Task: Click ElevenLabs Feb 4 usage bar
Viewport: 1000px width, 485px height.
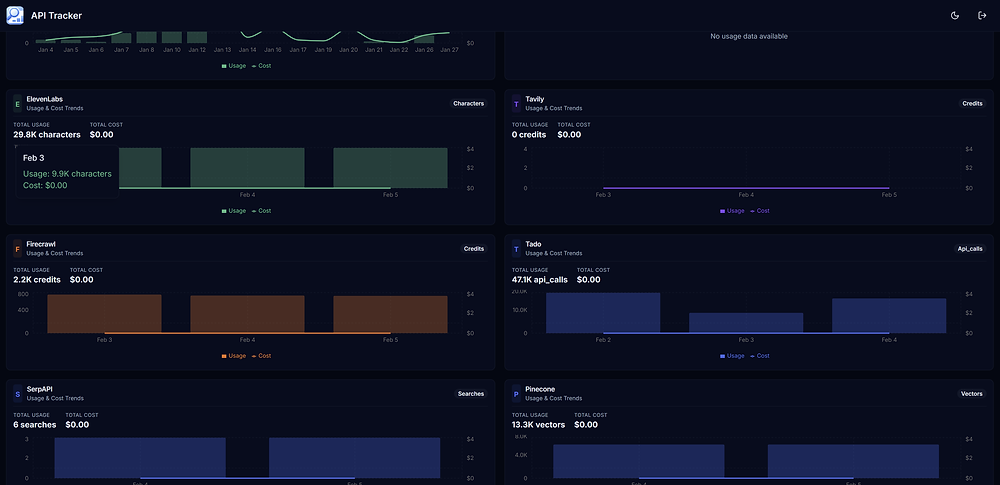Action: 247,168
